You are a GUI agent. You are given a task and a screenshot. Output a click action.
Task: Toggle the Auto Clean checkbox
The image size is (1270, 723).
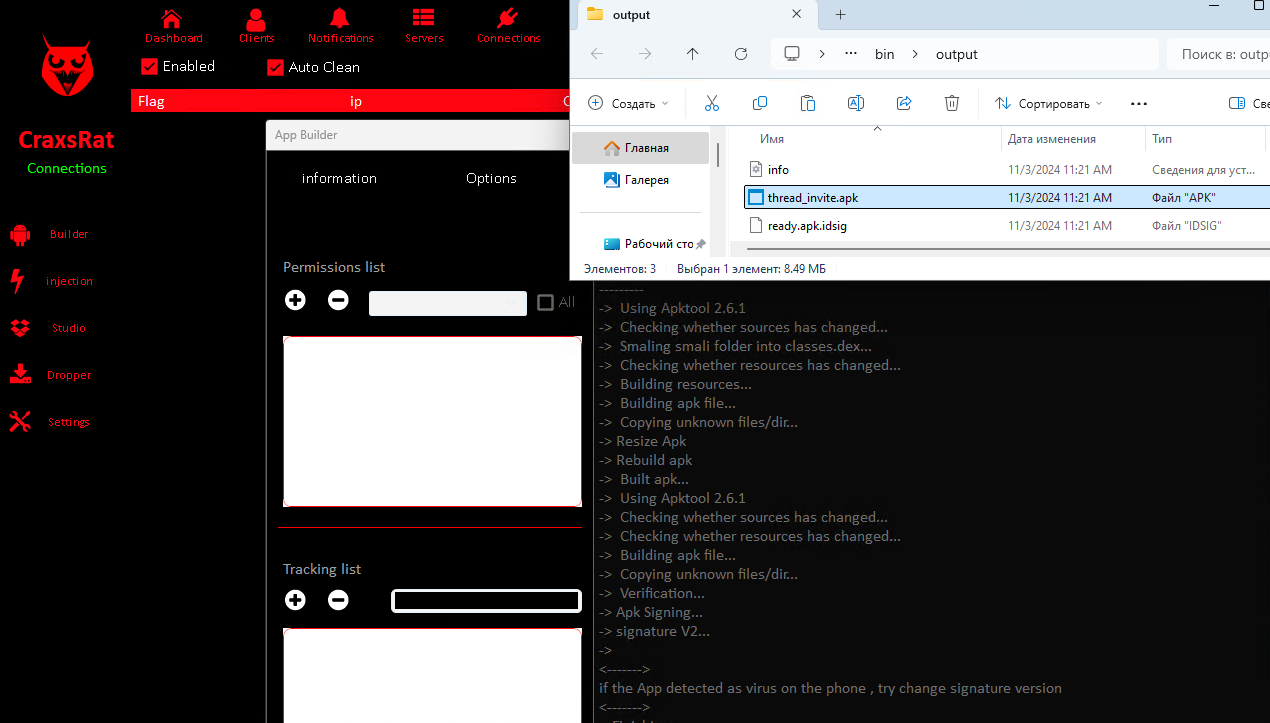coord(276,67)
